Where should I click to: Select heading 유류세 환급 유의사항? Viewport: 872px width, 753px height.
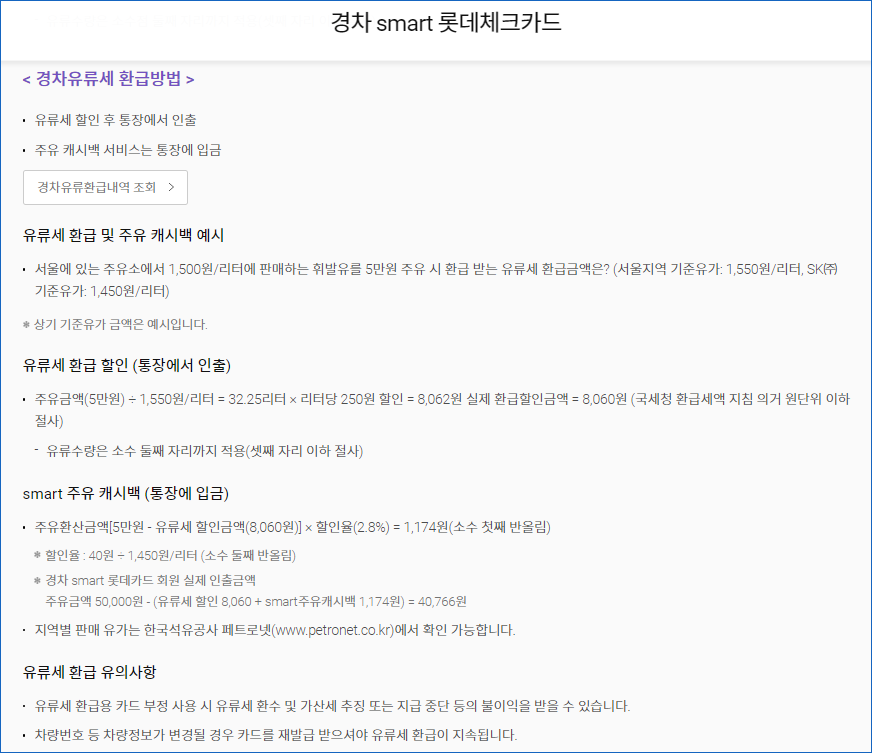tap(90, 672)
